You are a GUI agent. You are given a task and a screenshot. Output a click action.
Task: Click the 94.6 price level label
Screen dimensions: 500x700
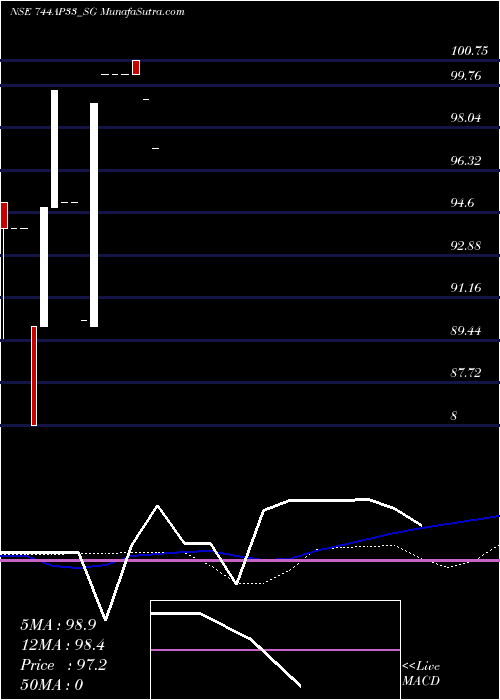(x=462, y=203)
